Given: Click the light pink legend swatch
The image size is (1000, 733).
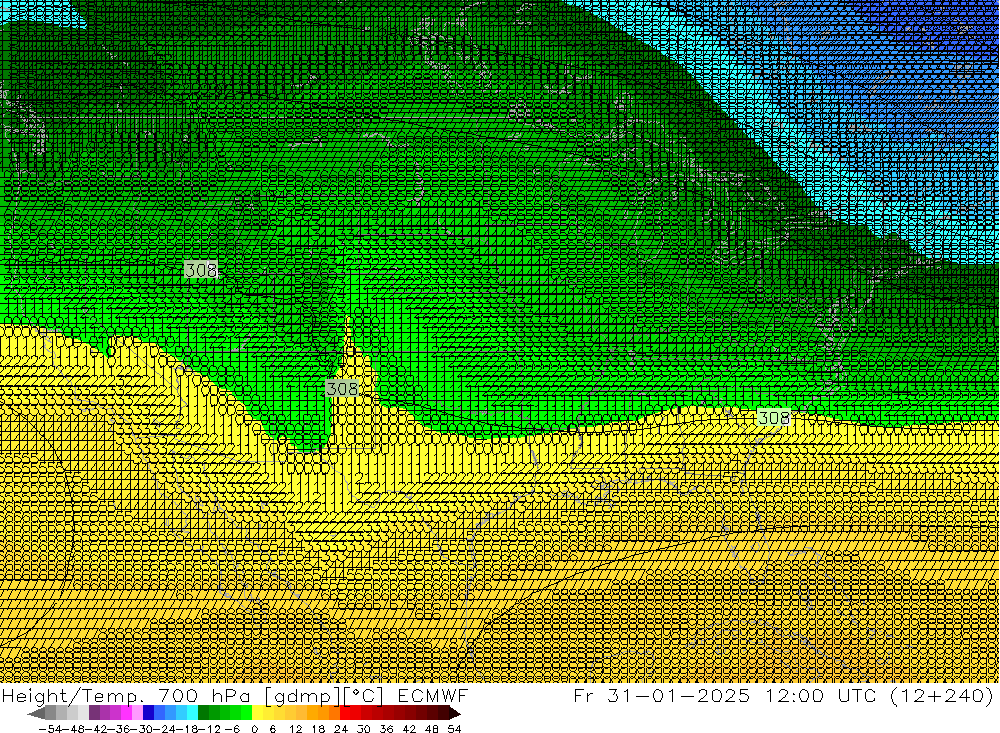Looking at the screenshot, I should pyautogui.click(x=137, y=713).
